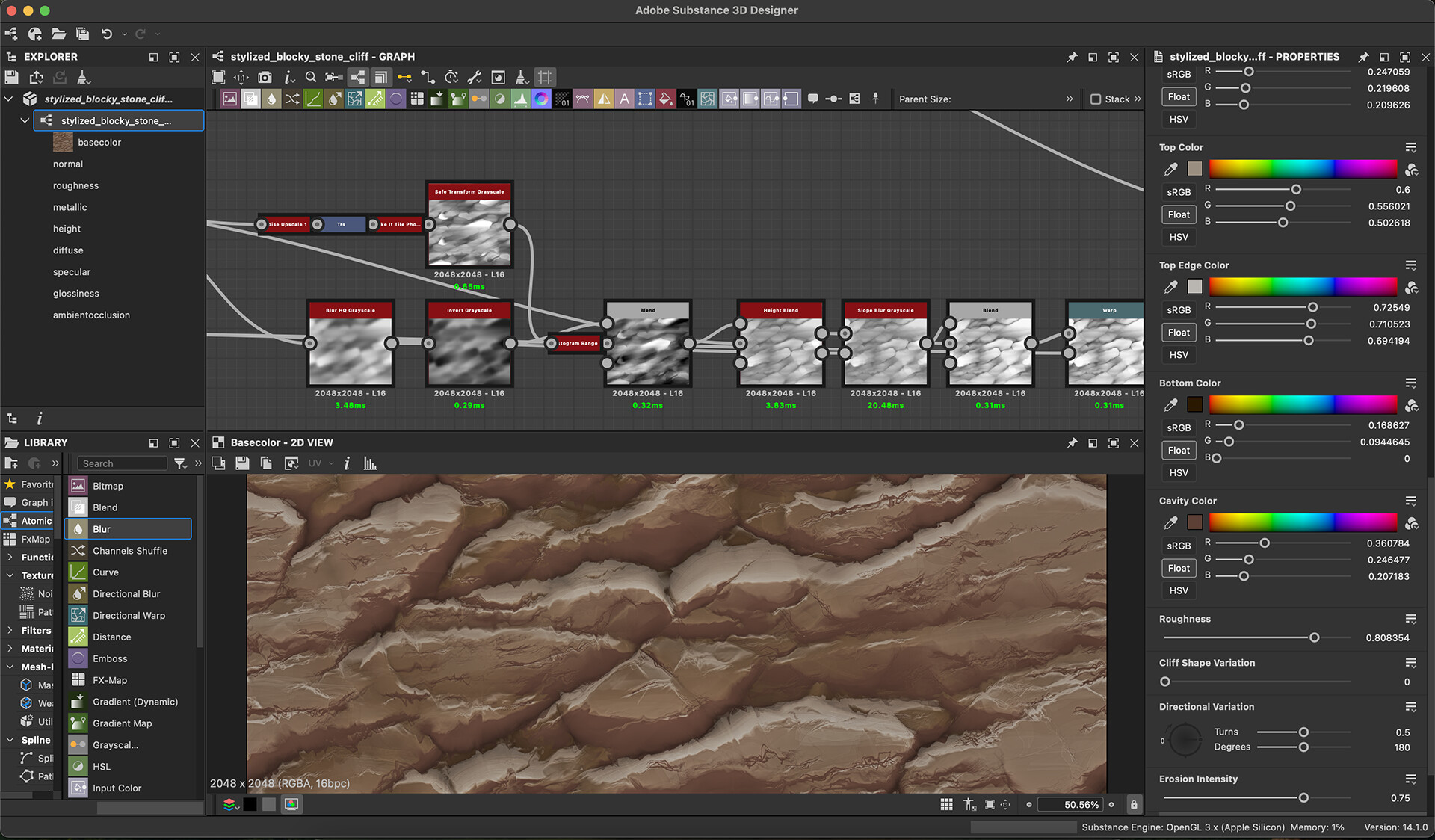Open the graph search tool
This screenshot has height=840, width=1435.
311,77
